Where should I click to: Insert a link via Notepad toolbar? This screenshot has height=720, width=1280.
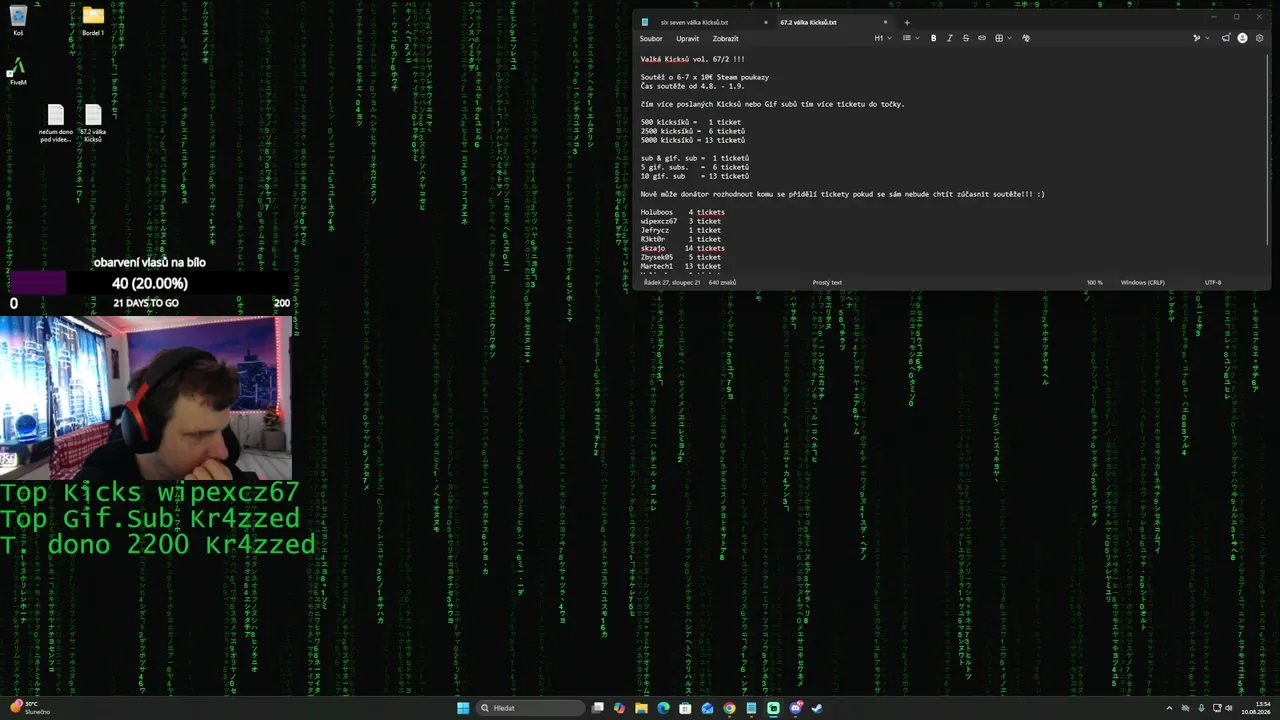[x=981, y=38]
